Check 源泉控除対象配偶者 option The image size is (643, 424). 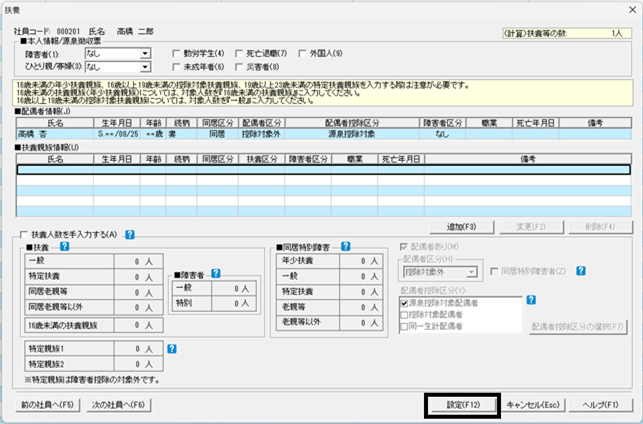404,303
